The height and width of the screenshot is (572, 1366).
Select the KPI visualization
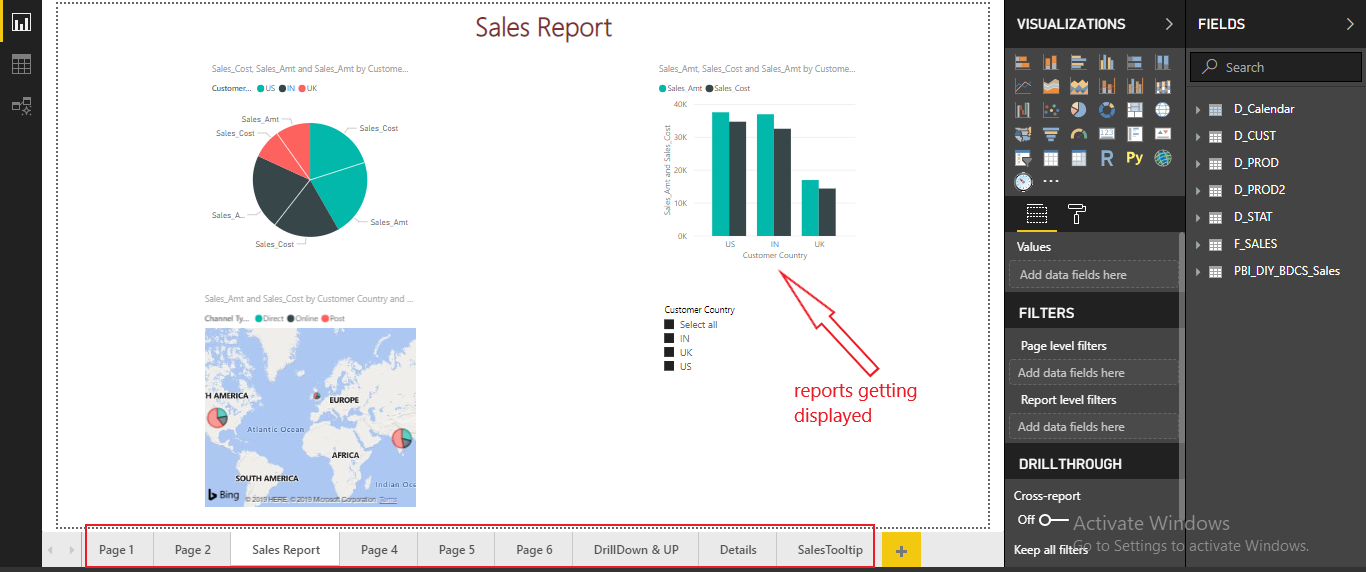(1162, 134)
